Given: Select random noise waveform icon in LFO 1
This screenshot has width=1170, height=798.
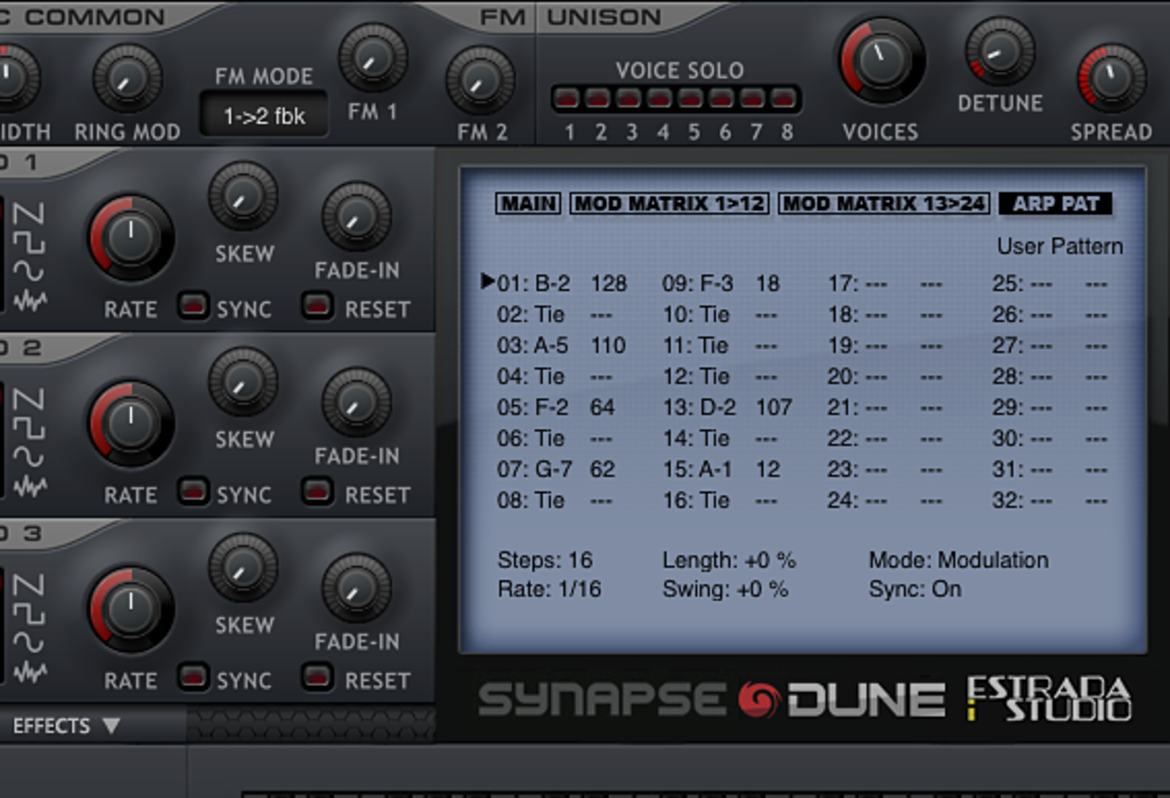Looking at the screenshot, I should pyautogui.click(x=30, y=299).
